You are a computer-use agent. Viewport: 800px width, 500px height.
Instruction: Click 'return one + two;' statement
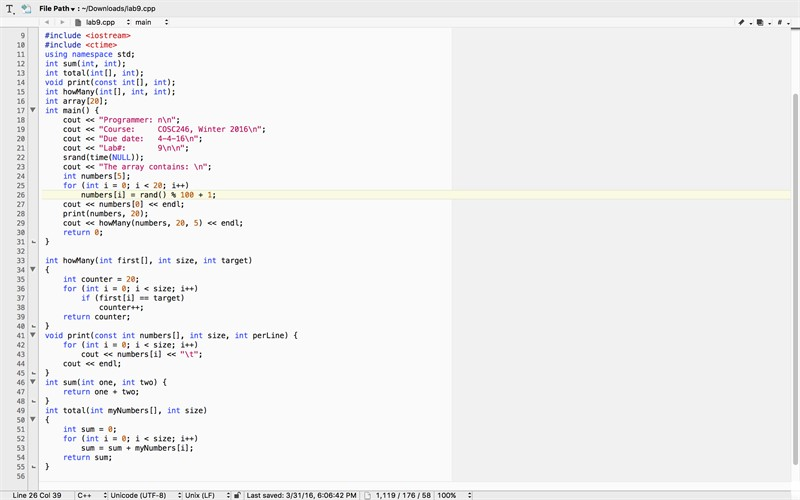[101, 392]
